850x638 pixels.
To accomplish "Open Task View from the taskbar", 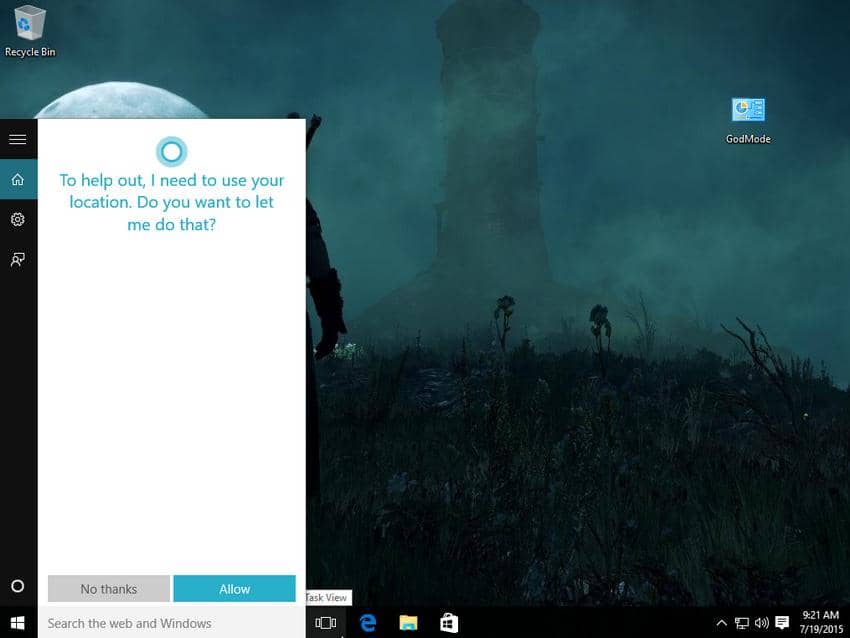I will point(325,623).
